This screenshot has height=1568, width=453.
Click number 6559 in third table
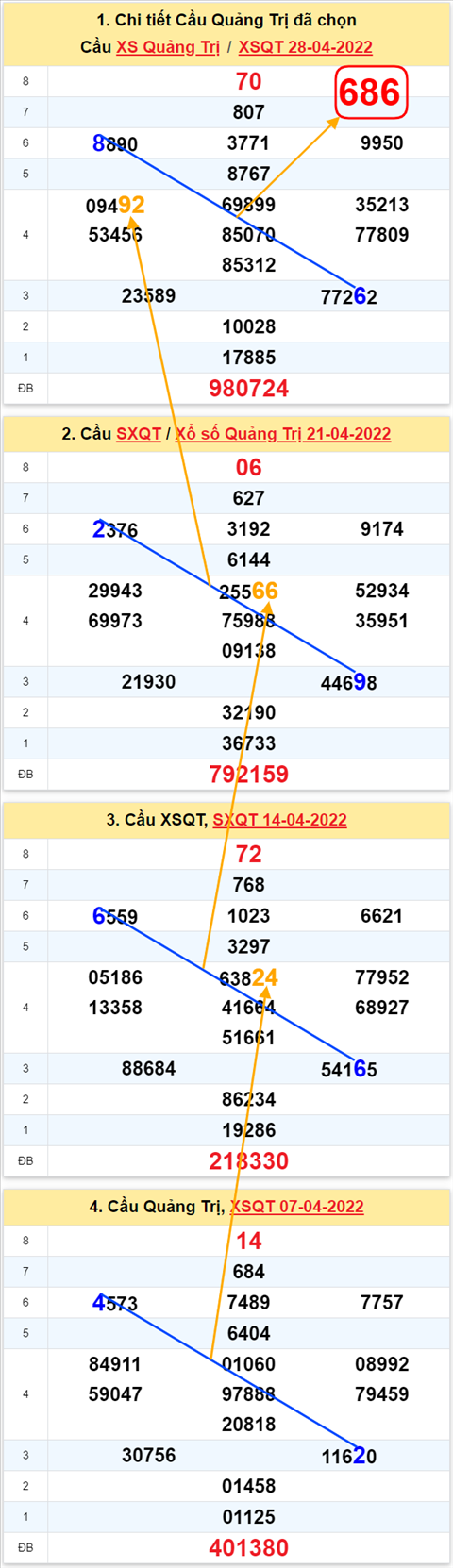click(115, 917)
